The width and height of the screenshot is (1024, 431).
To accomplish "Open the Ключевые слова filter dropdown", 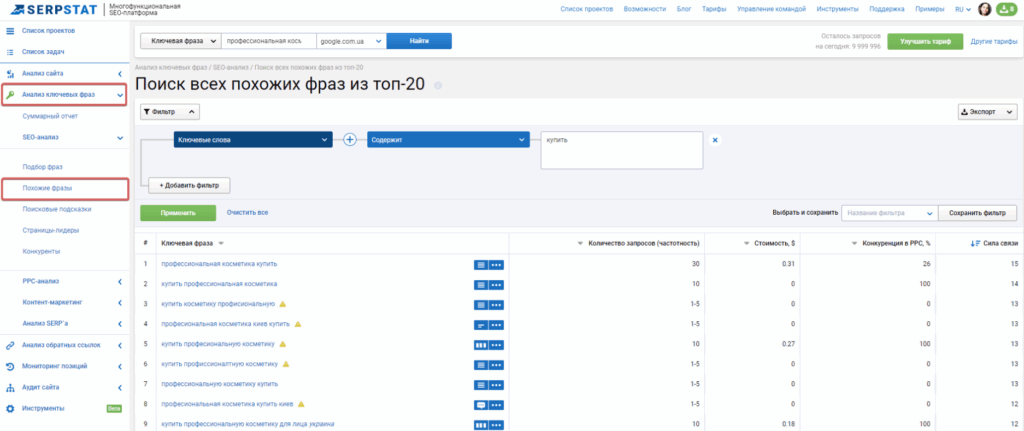I will 253,140.
